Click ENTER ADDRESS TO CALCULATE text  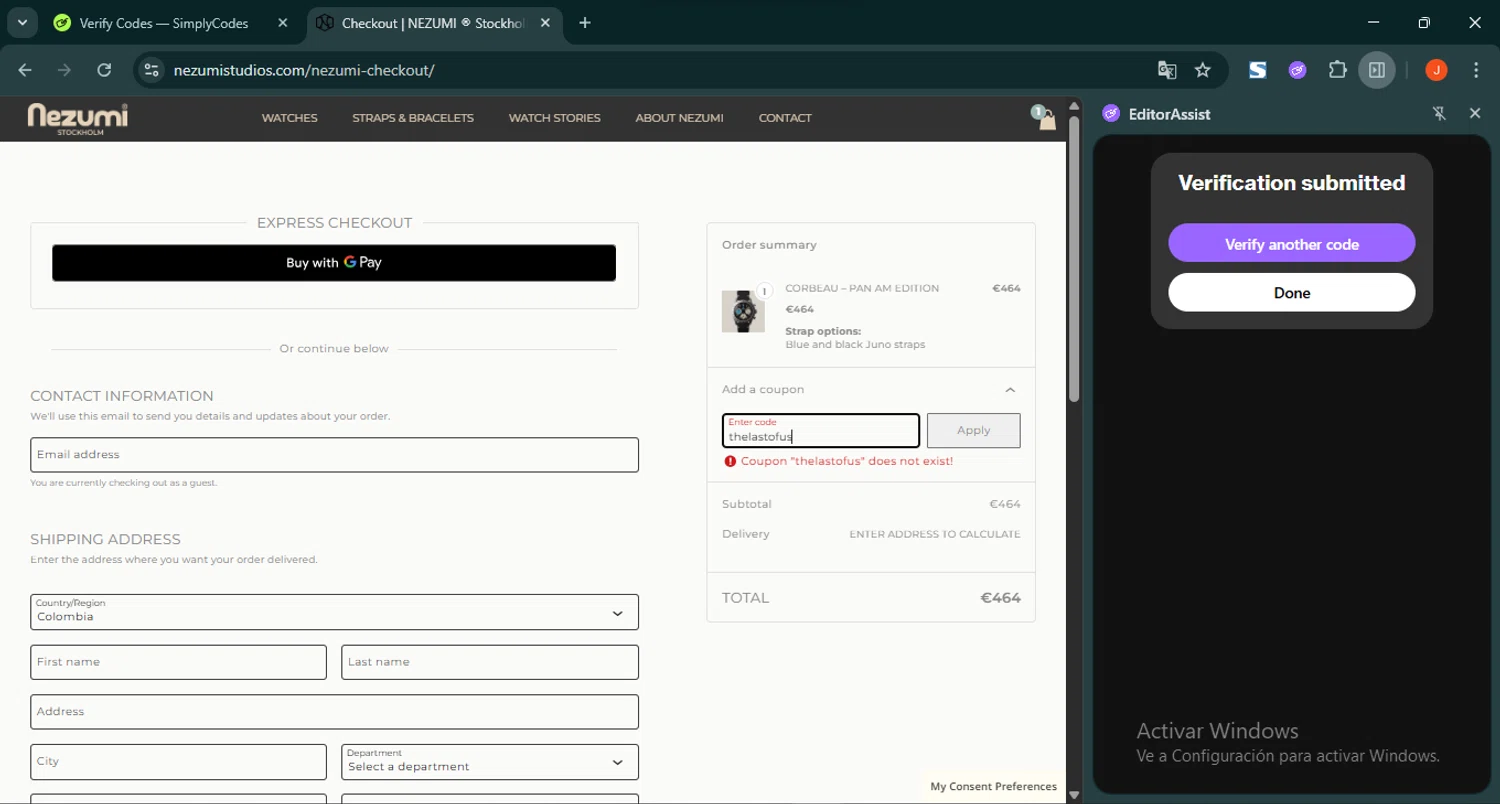coord(935,534)
